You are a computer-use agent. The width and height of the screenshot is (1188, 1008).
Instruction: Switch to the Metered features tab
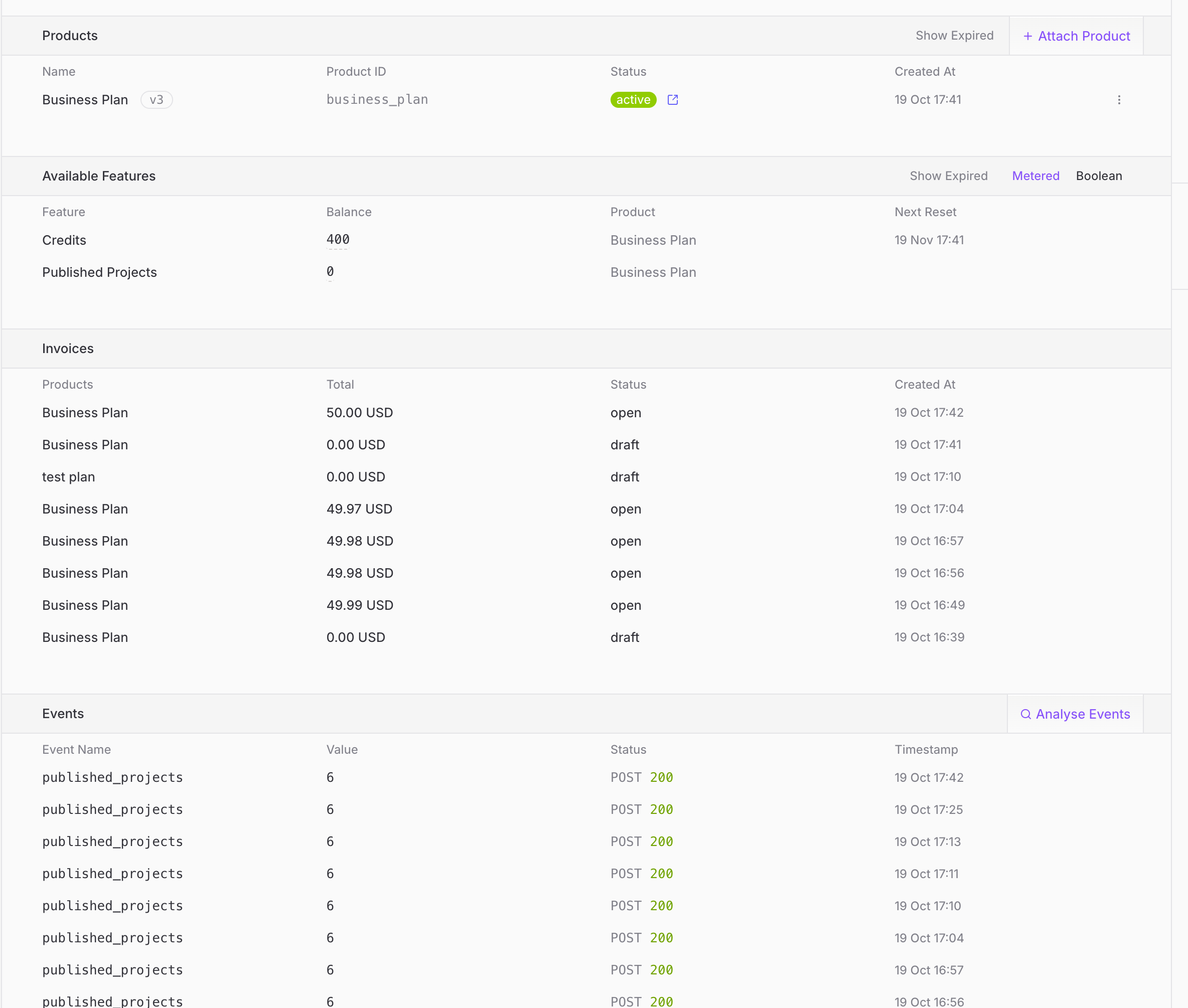click(1035, 176)
